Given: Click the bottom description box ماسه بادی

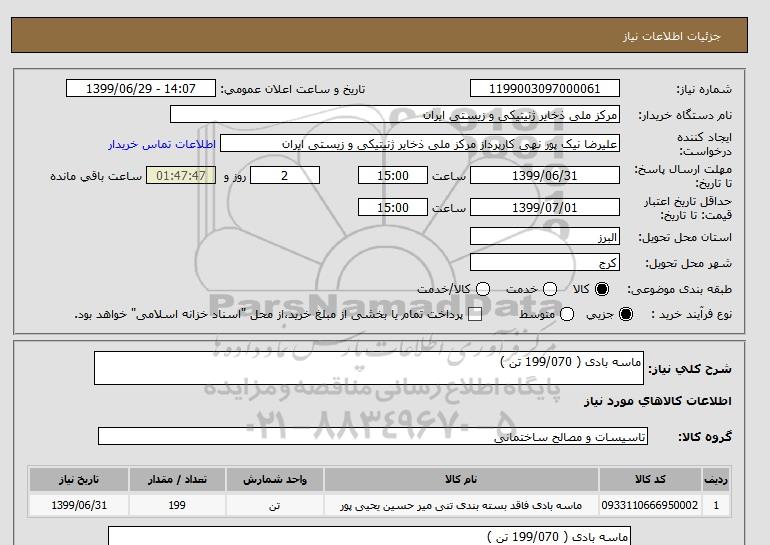Looking at the screenshot, I should (369, 536).
